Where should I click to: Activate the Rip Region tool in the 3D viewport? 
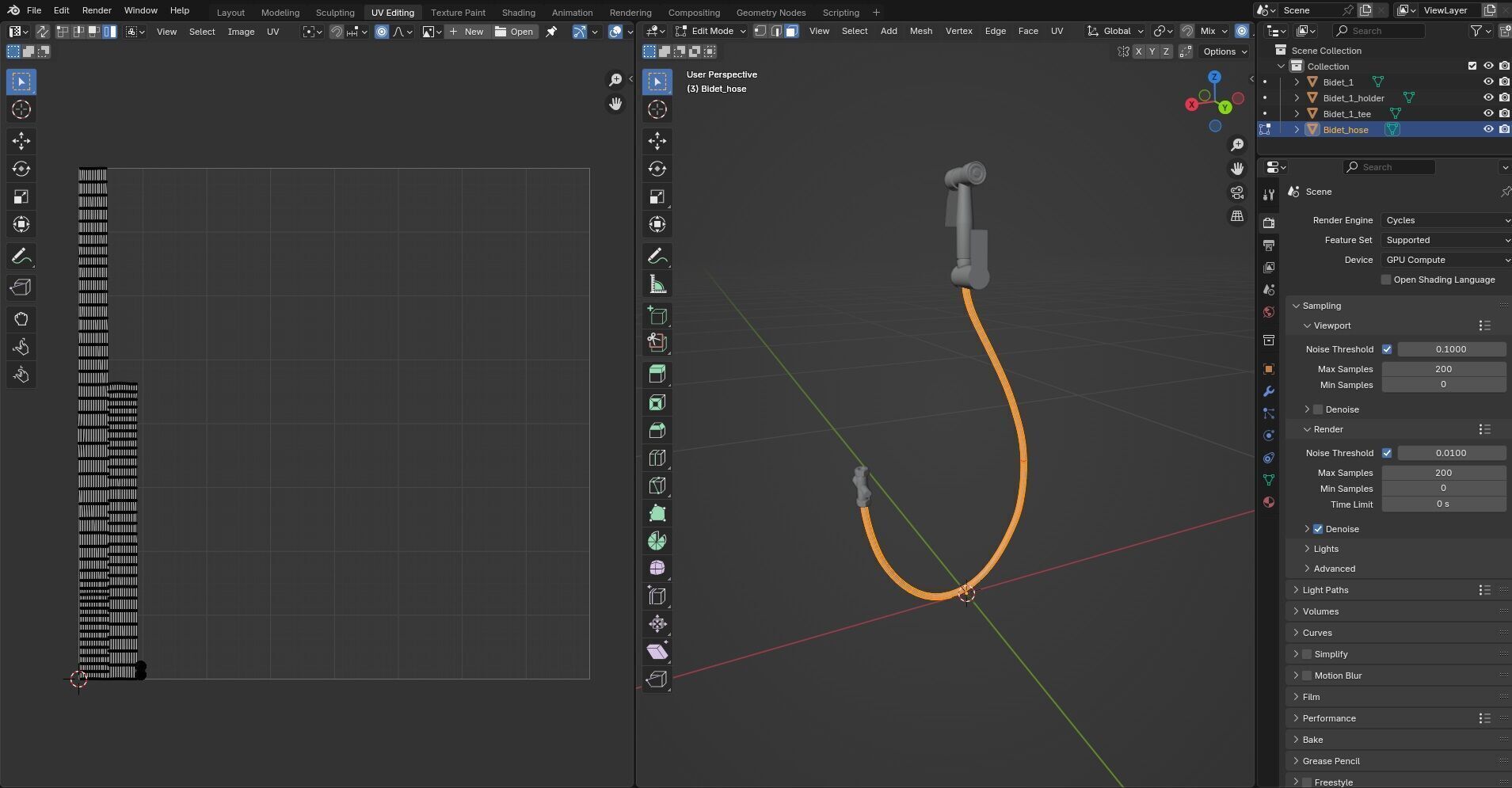[x=657, y=679]
